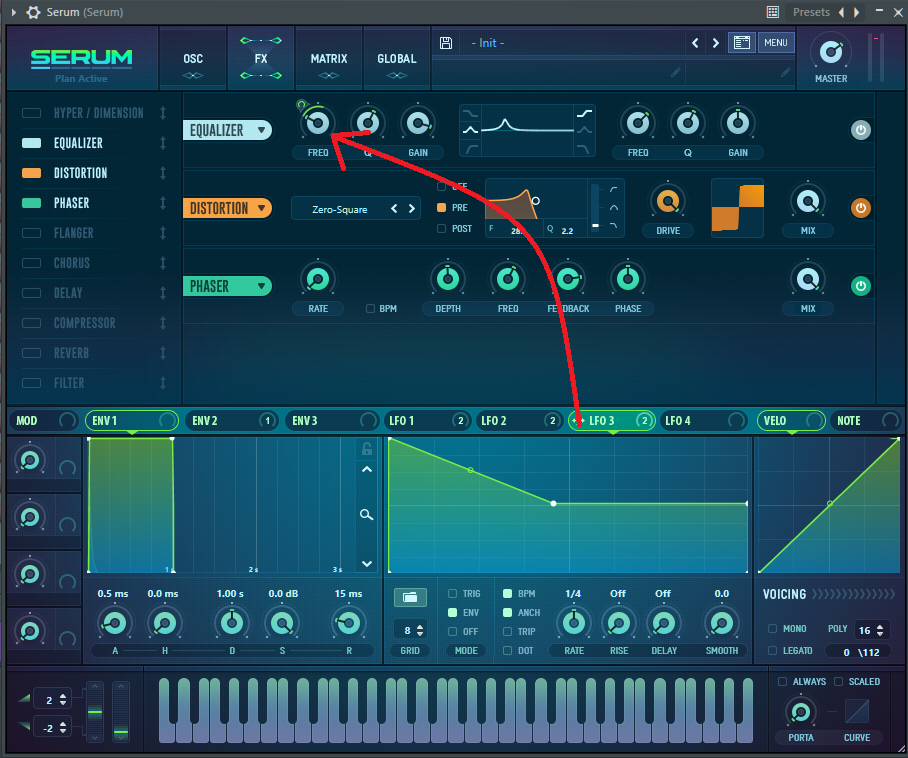
Task: Switch to the GLOBAL tab
Action: (x=397, y=58)
